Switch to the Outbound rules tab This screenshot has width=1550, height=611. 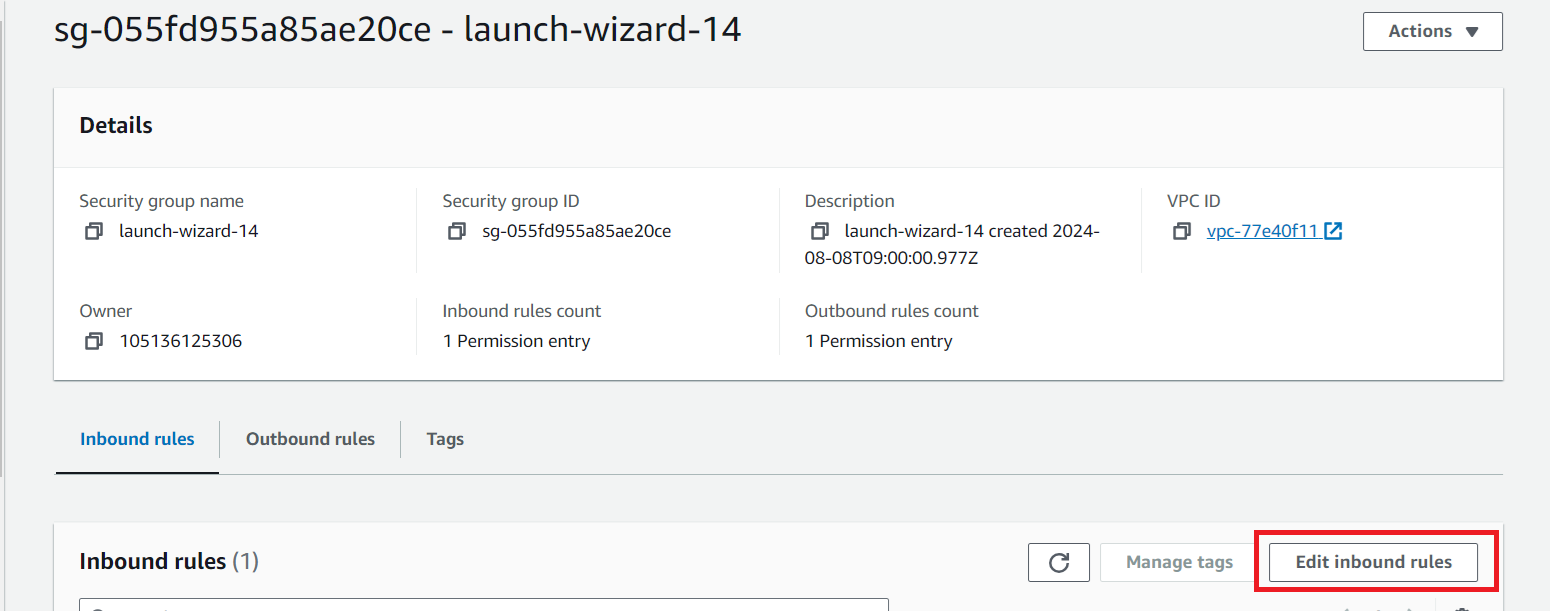click(x=310, y=439)
